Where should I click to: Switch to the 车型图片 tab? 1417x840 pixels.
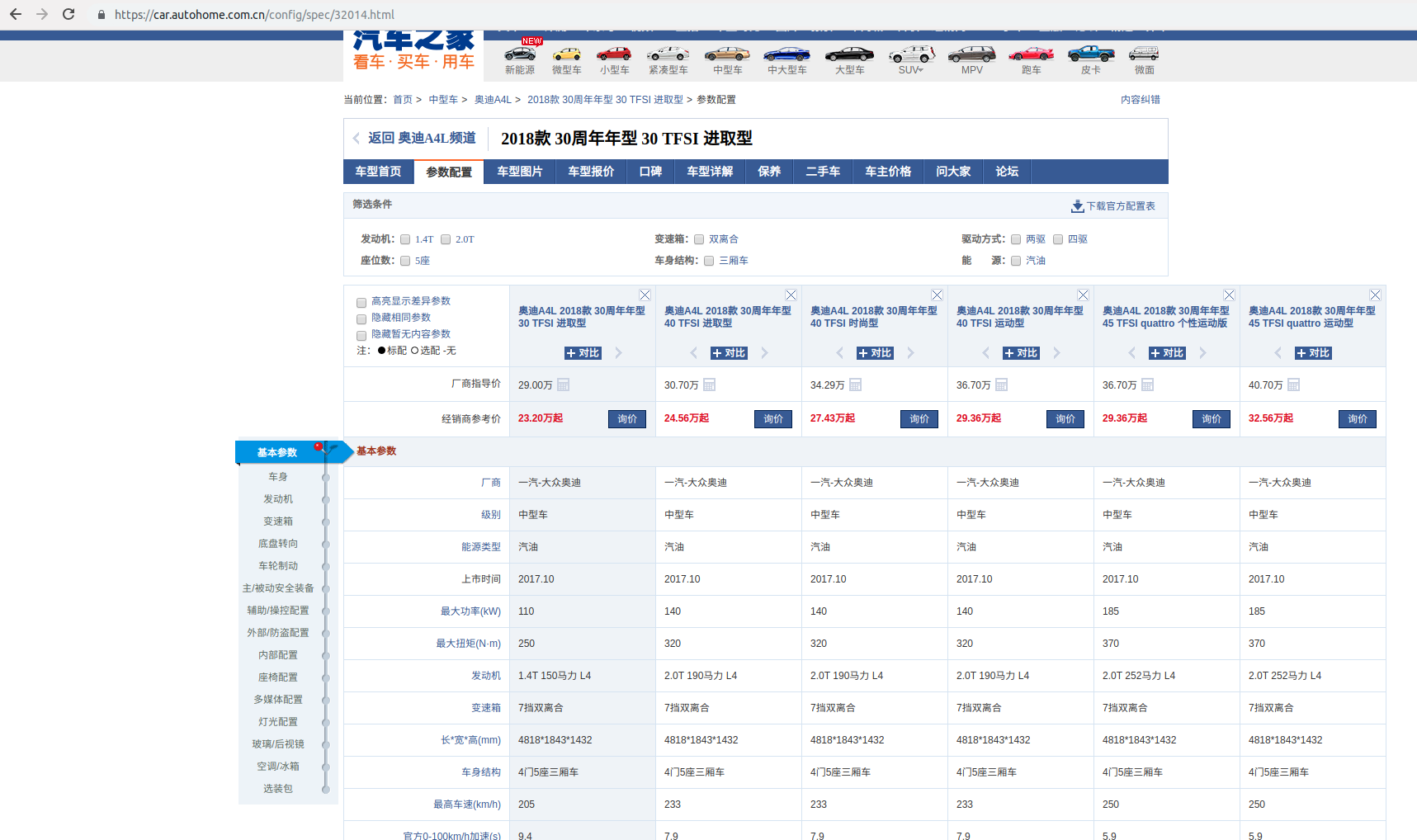(x=520, y=172)
